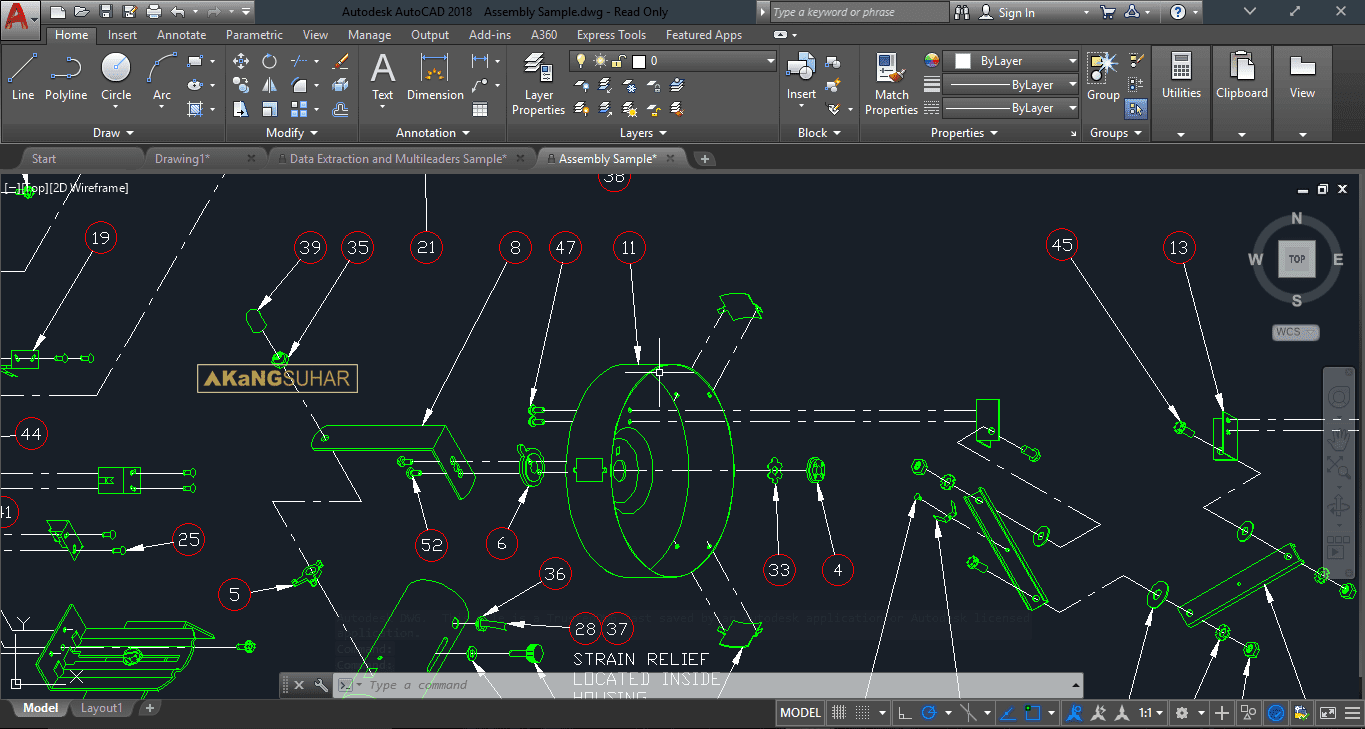Switch to the Layout1 tab
Image resolution: width=1365 pixels, height=729 pixels.
pos(101,708)
